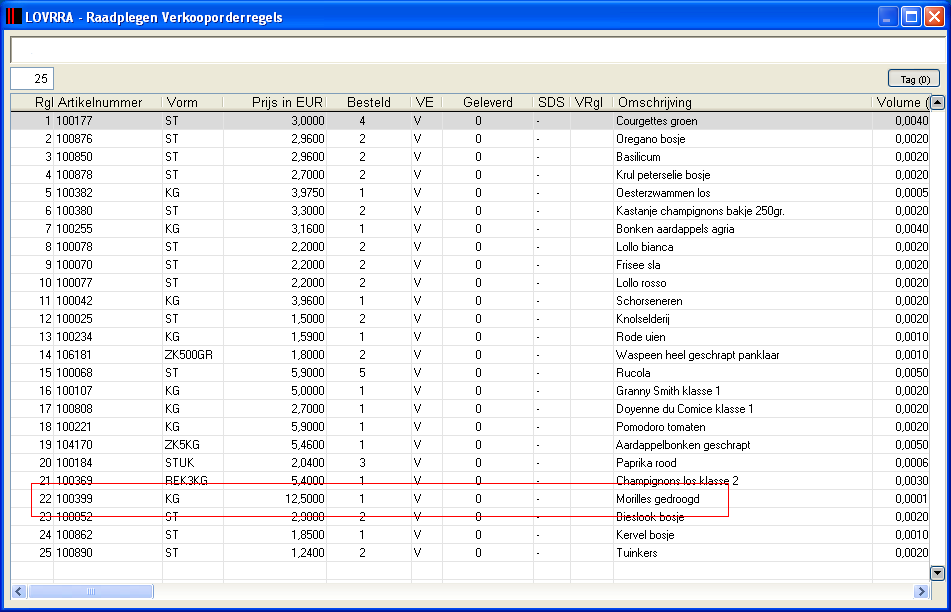
Task: Click the LOVRRA application icon in title bar
Action: point(13,16)
